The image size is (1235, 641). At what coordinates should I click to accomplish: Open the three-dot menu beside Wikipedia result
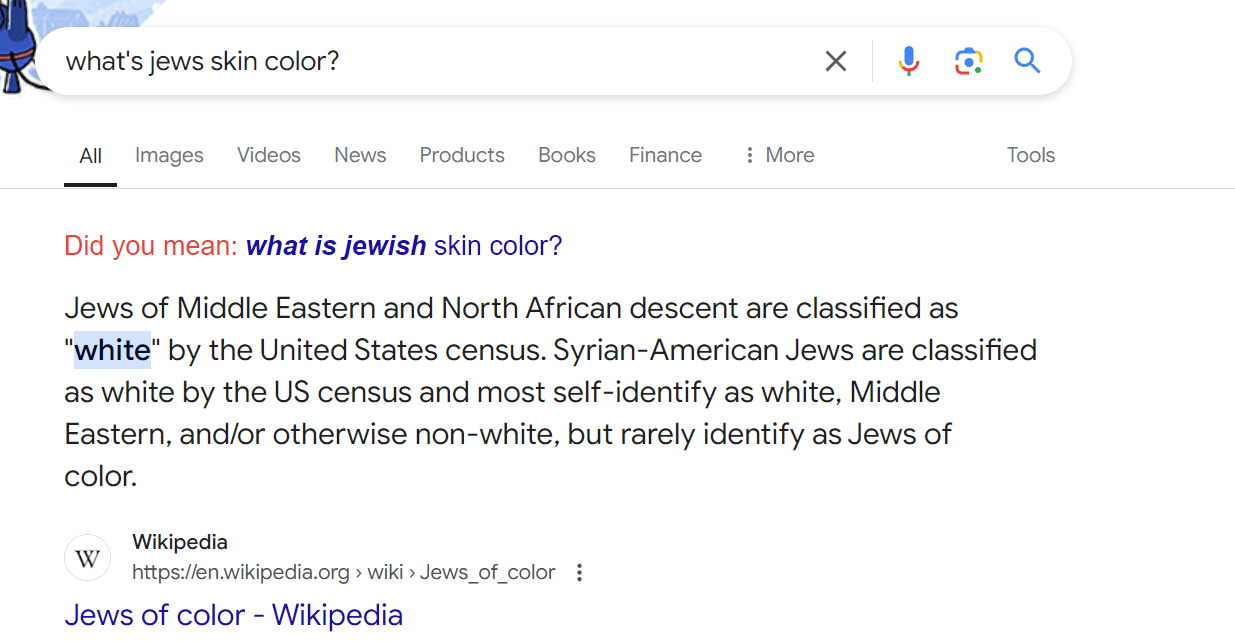click(x=579, y=573)
